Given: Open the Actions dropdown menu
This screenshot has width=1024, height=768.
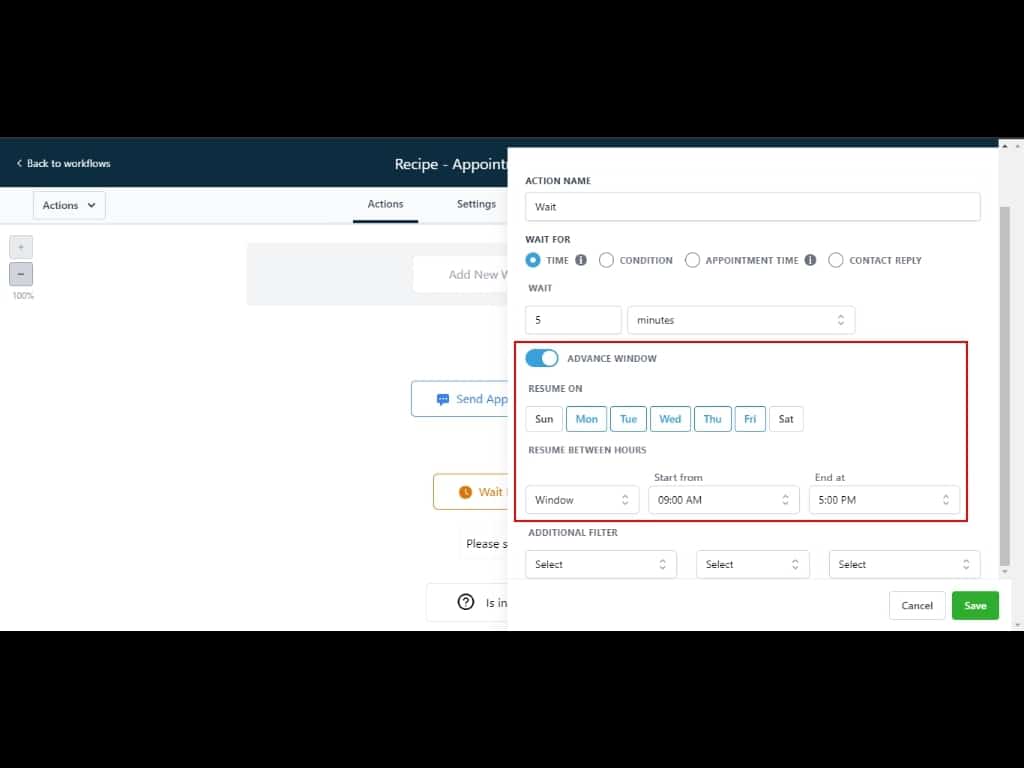Looking at the screenshot, I should click(69, 205).
